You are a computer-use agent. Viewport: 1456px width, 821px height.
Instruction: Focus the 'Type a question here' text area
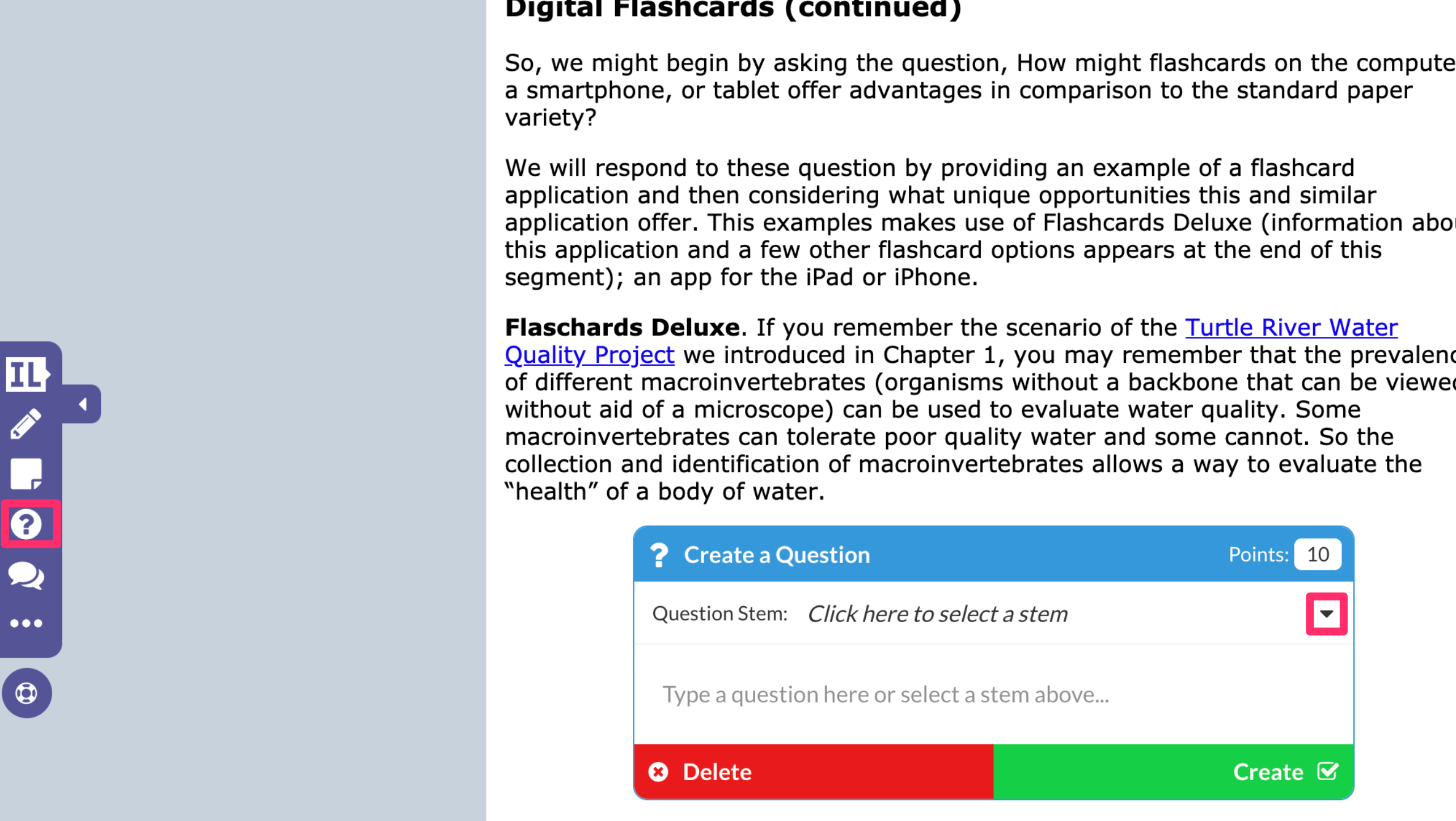click(x=993, y=695)
